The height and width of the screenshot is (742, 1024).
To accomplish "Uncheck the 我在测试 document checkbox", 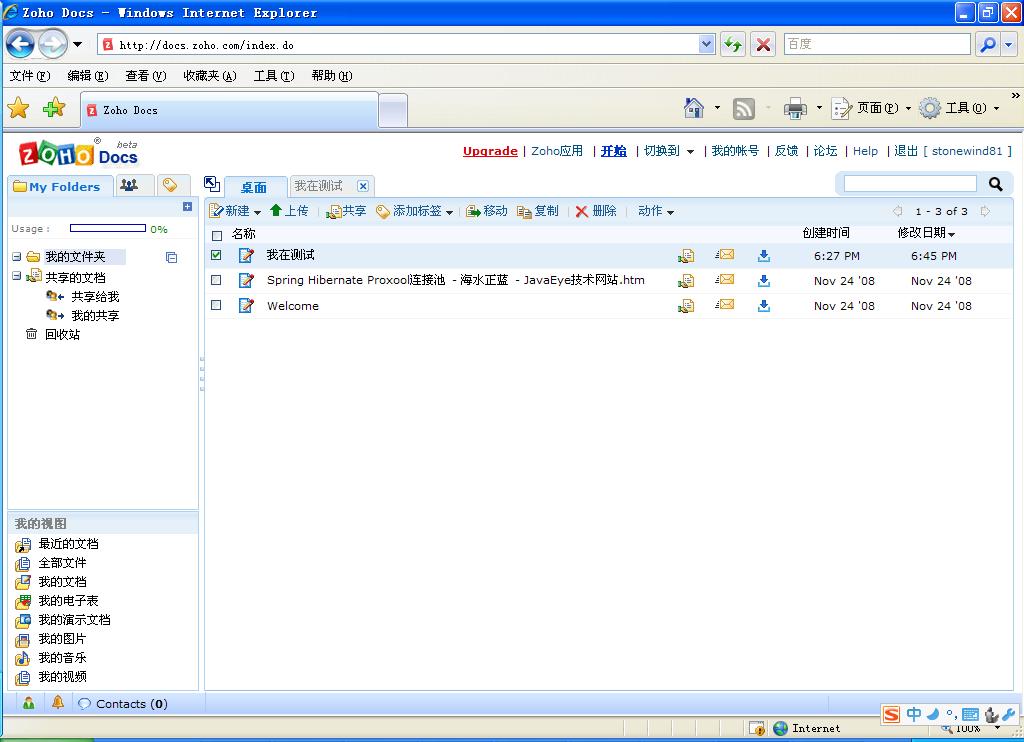I will pos(216,255).
